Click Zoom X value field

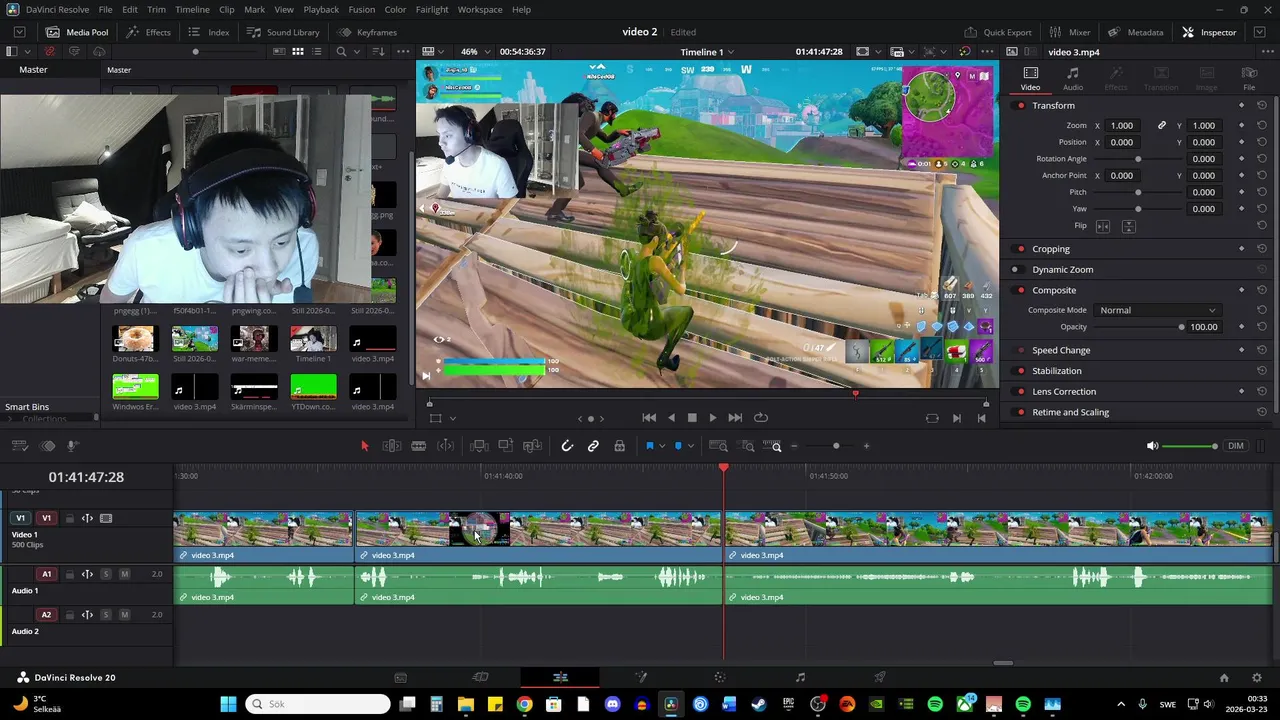point(1122,126)
